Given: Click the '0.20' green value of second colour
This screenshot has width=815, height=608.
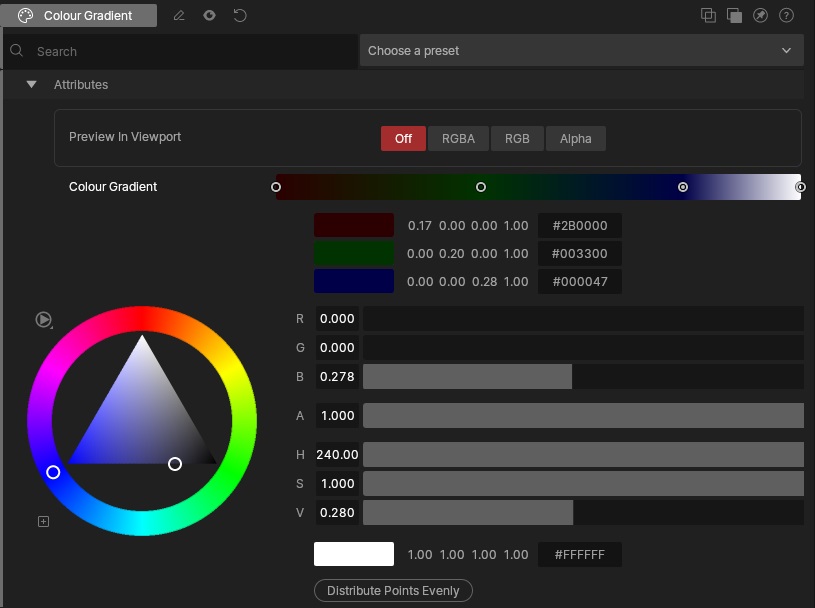Looking at the screenshot, I should 452,254.
